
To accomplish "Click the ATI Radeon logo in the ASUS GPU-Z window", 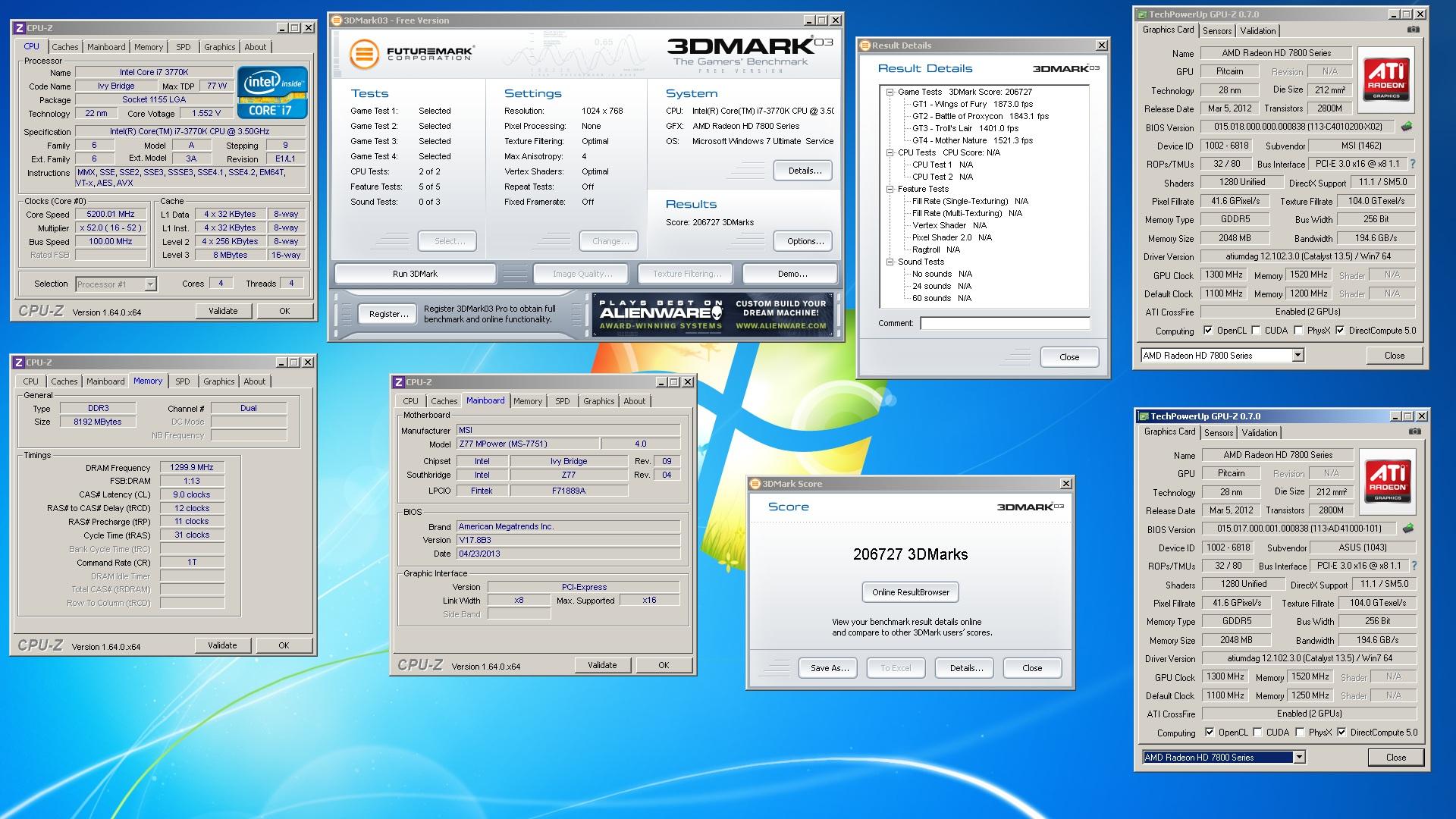I will 1388,482.
